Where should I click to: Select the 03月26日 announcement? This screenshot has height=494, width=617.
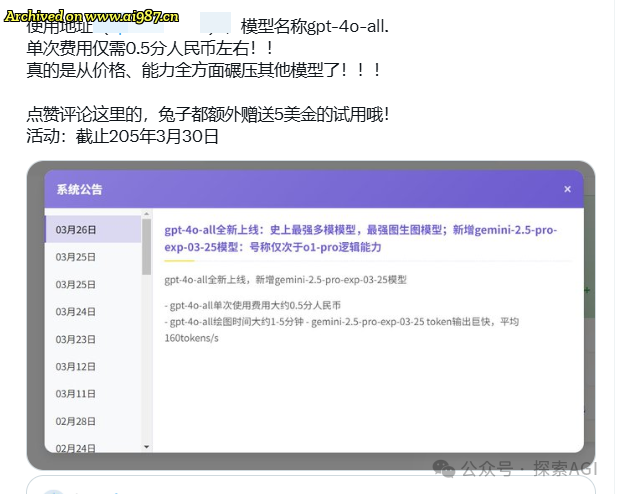[x=93, y=229]
